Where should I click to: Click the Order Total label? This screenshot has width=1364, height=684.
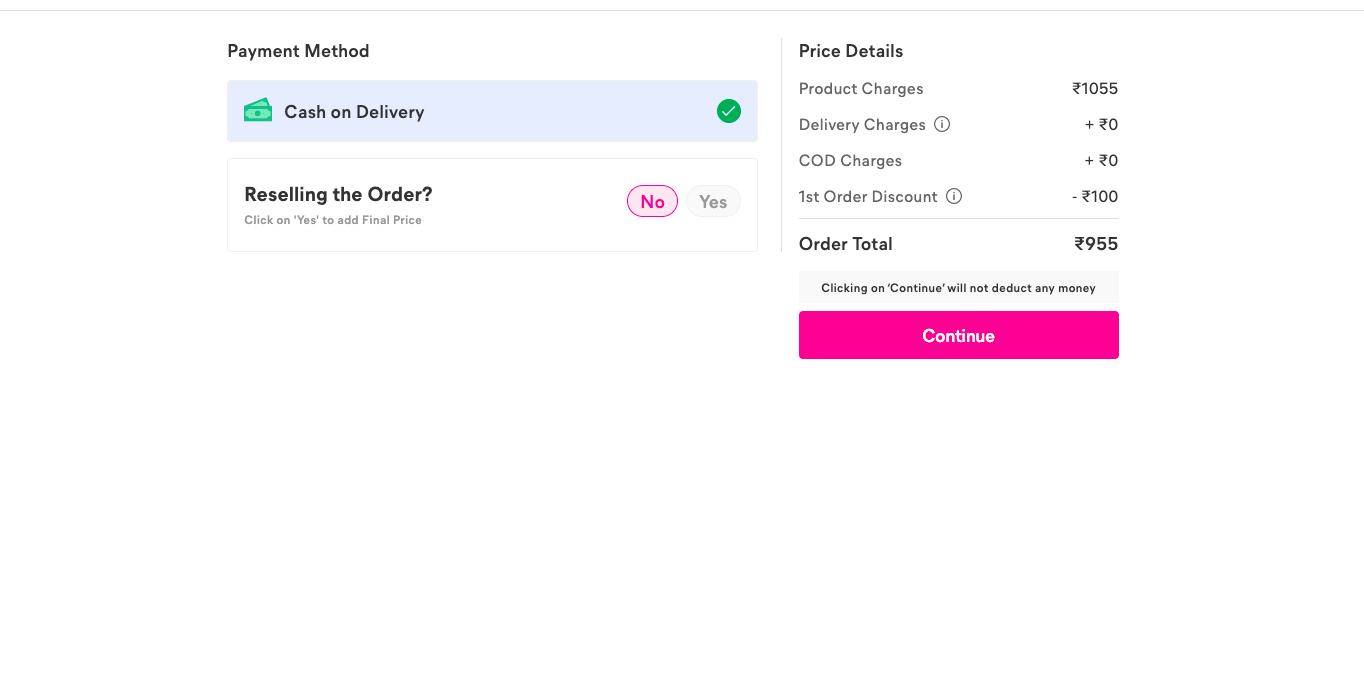click(846, 244)
